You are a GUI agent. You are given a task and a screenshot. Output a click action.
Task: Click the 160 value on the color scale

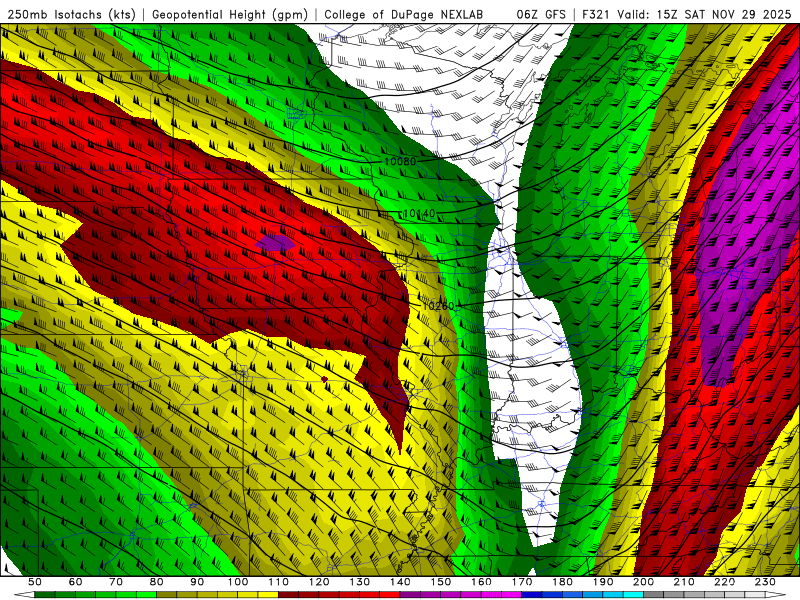click(x=481, y=582)
